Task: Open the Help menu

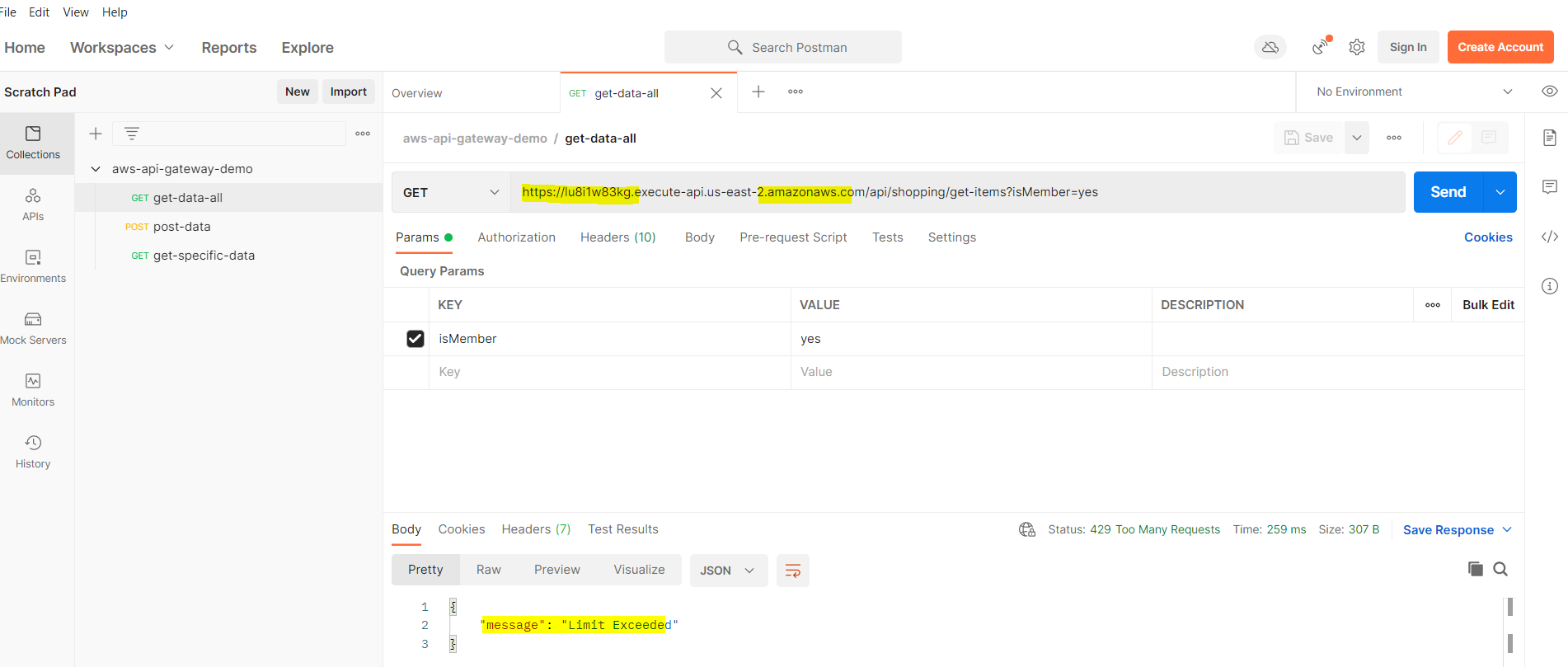Action: tap(115, 12)
